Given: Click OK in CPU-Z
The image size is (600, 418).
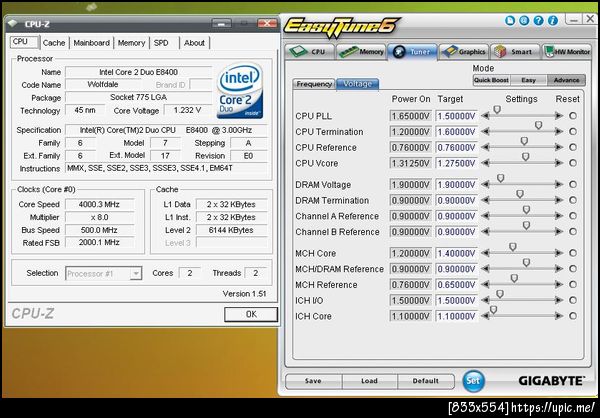Looking at the screenshot, I should [x=251, y=314].
